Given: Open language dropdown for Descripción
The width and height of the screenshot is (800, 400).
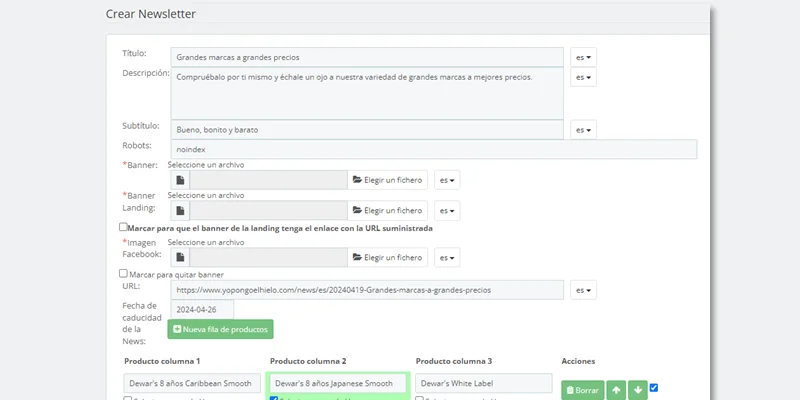Looking at the screenshot, I should (x=583, y=77).
